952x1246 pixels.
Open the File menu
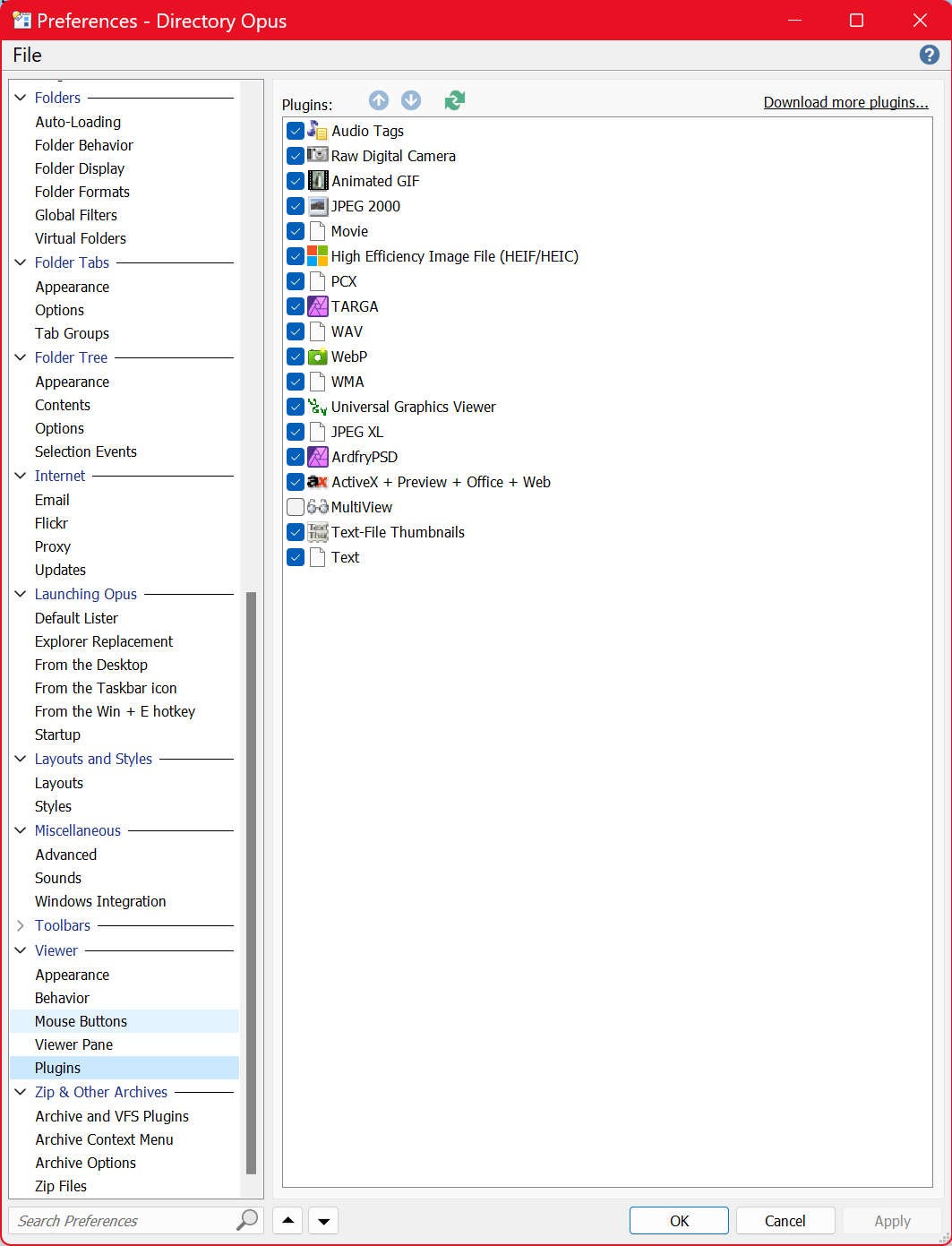27,56
